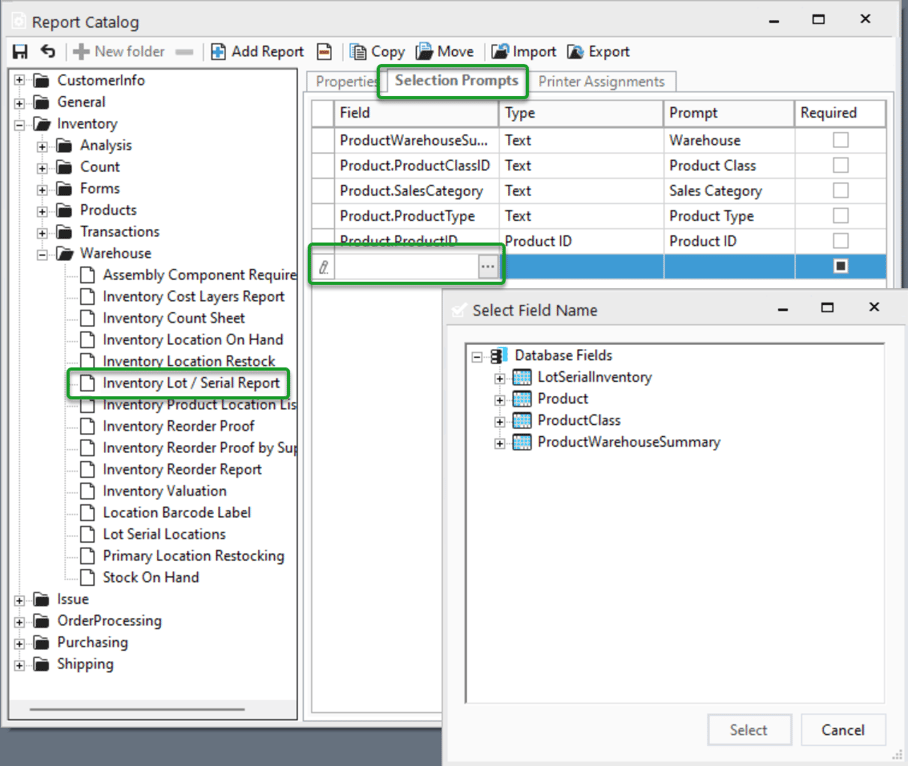908x766 pixels.
Task: Expand the Product node under Database Fields
Action: point(500,401)
